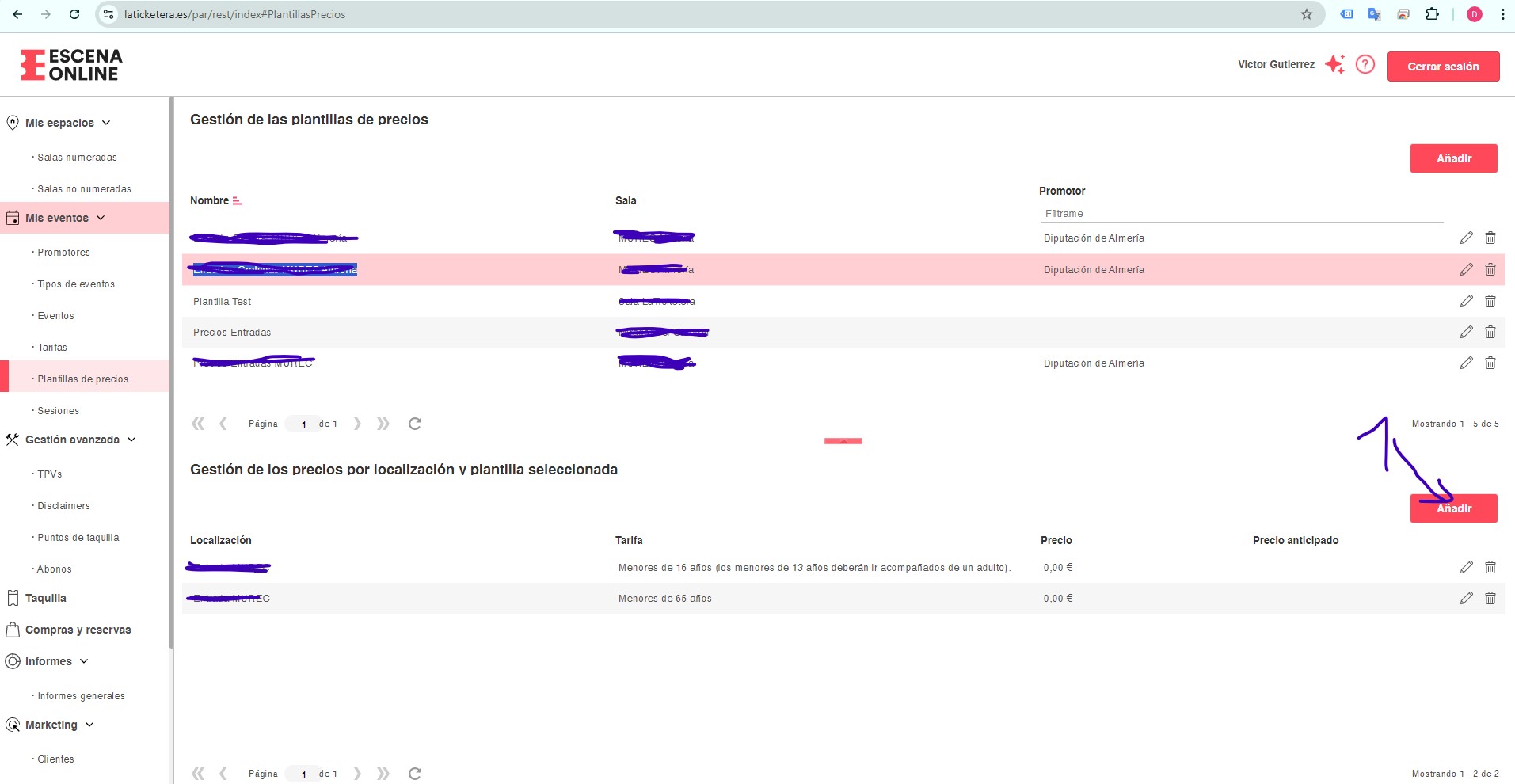Click the Tarifa column header
Image resolution: width=1515 pixels, height=784 pixels.
629,540
